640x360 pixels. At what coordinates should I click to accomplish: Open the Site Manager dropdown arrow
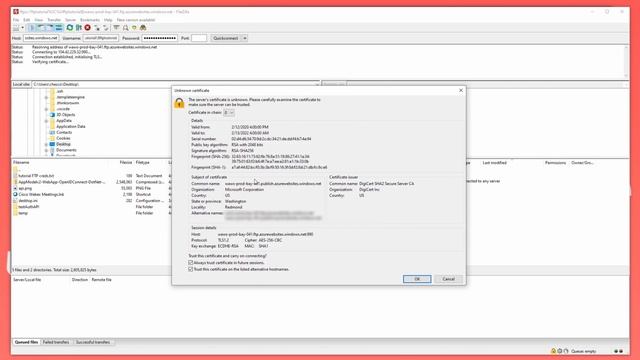[x=22, y=28]
